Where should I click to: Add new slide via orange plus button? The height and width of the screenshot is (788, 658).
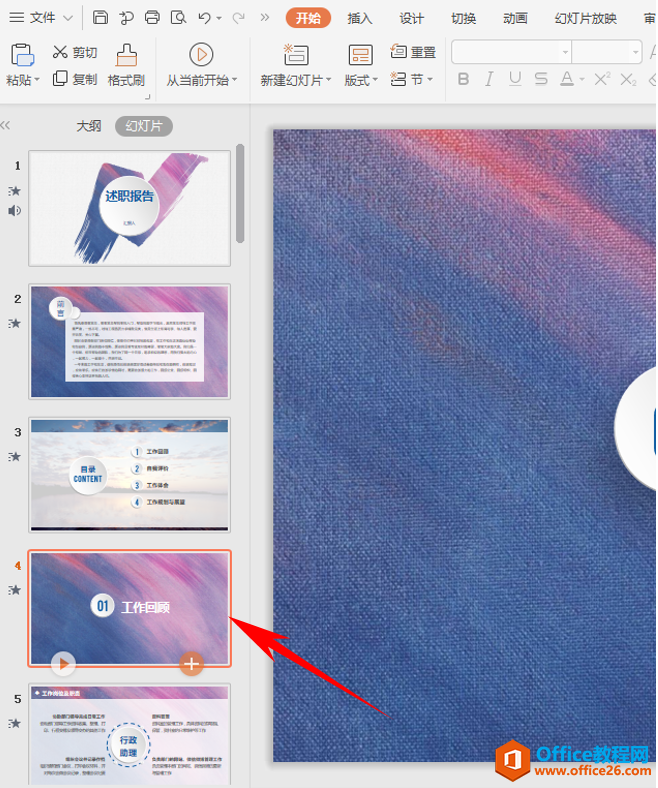coord(192,664)
